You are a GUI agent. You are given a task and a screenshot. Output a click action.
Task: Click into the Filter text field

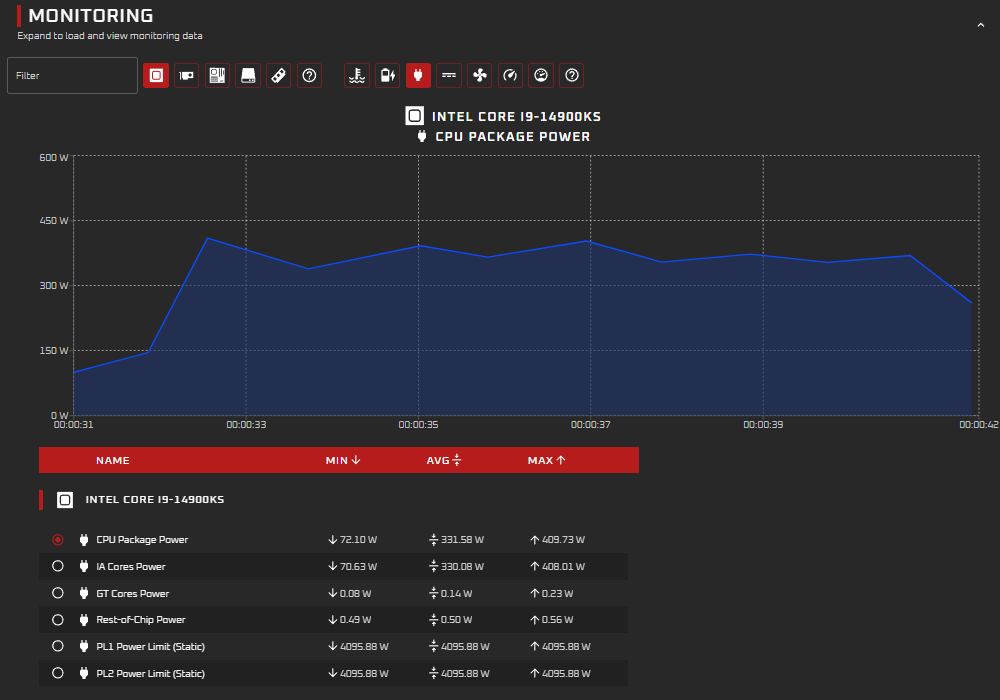click(72, 75)
